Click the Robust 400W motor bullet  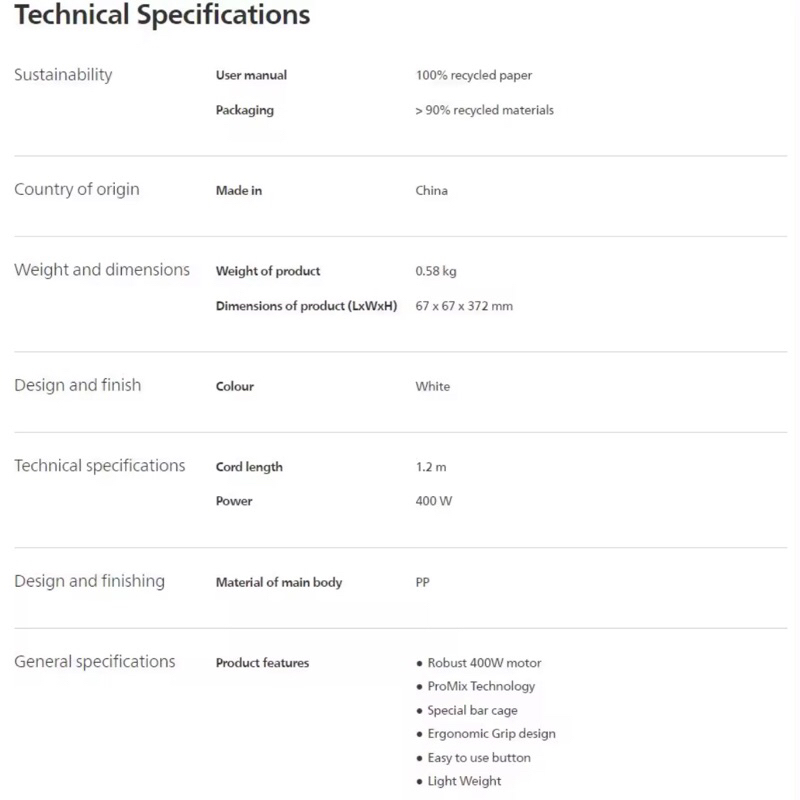point(484,663)
